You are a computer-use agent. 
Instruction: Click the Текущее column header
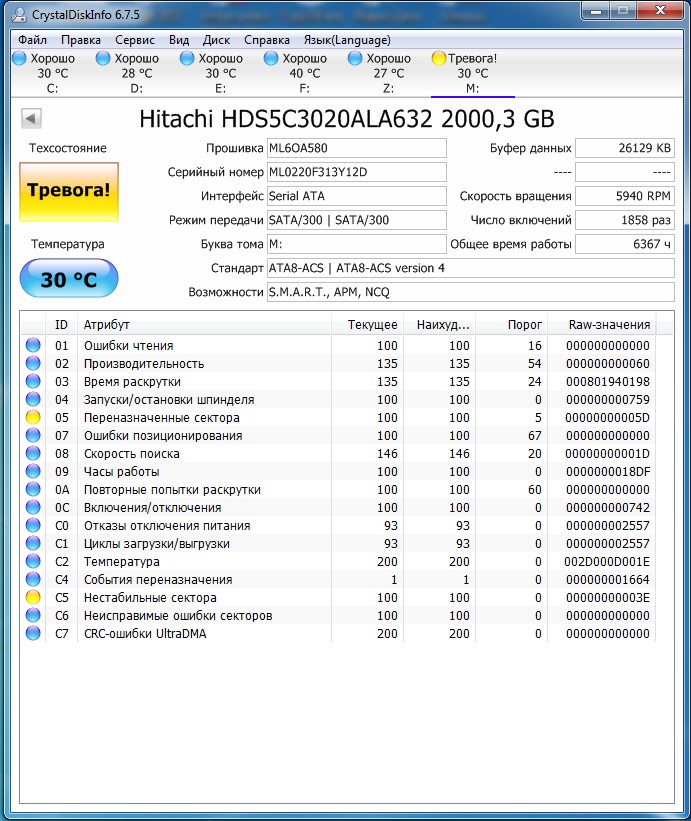(367, 325)
